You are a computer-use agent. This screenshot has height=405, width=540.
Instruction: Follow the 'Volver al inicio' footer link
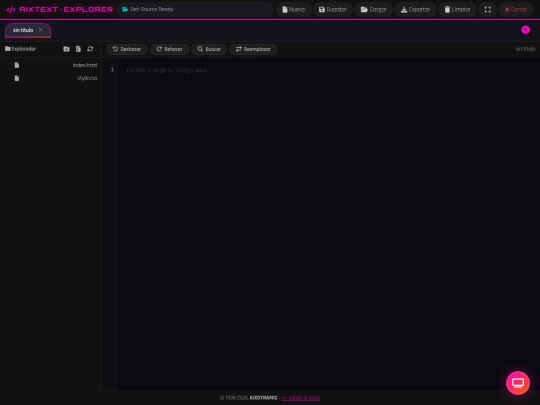tap(301, 398)
